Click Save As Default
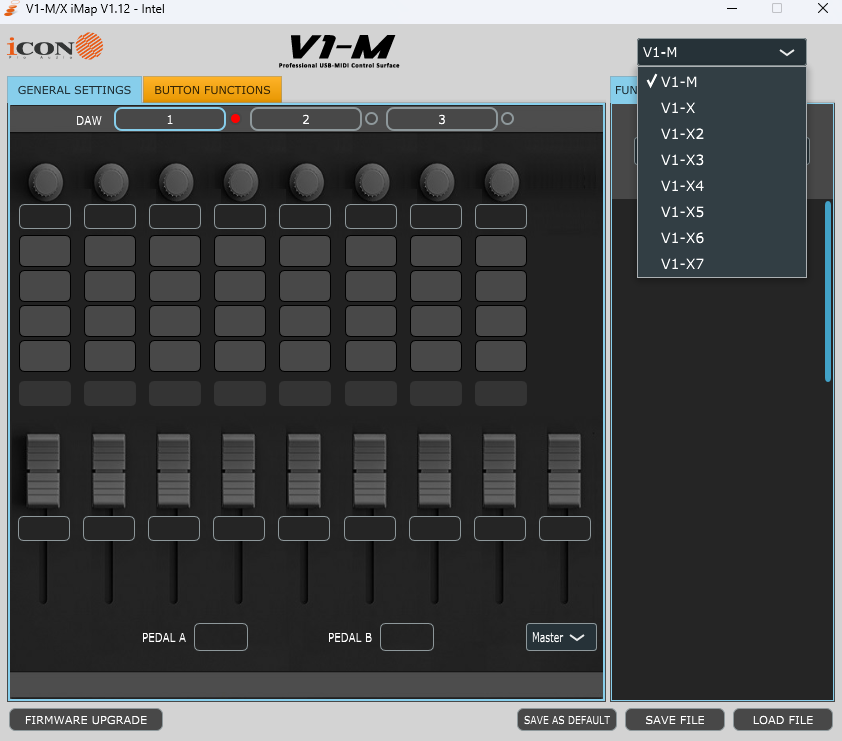 click(x=567, y=720)
